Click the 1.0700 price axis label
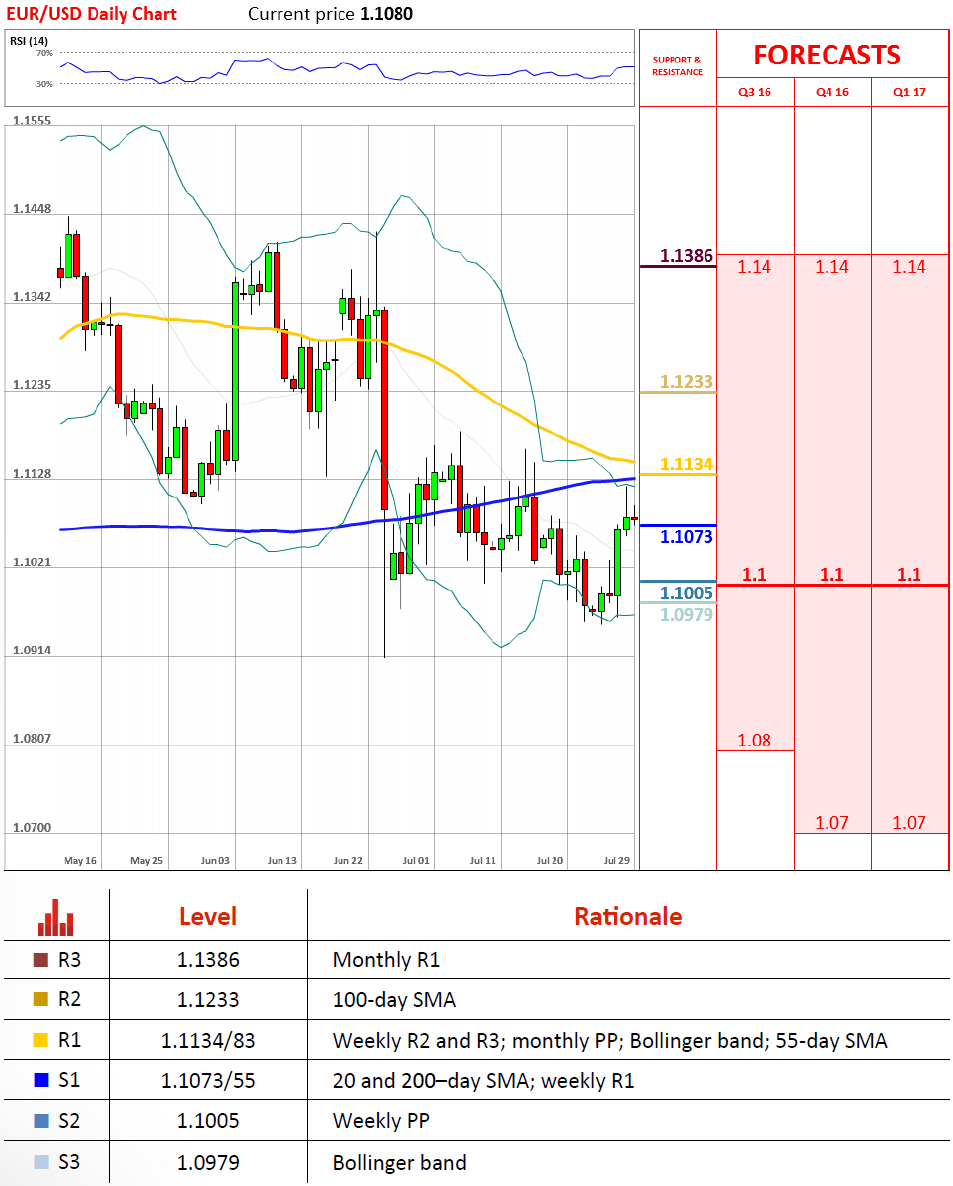 pyautogui.click(x=32, y=827)
